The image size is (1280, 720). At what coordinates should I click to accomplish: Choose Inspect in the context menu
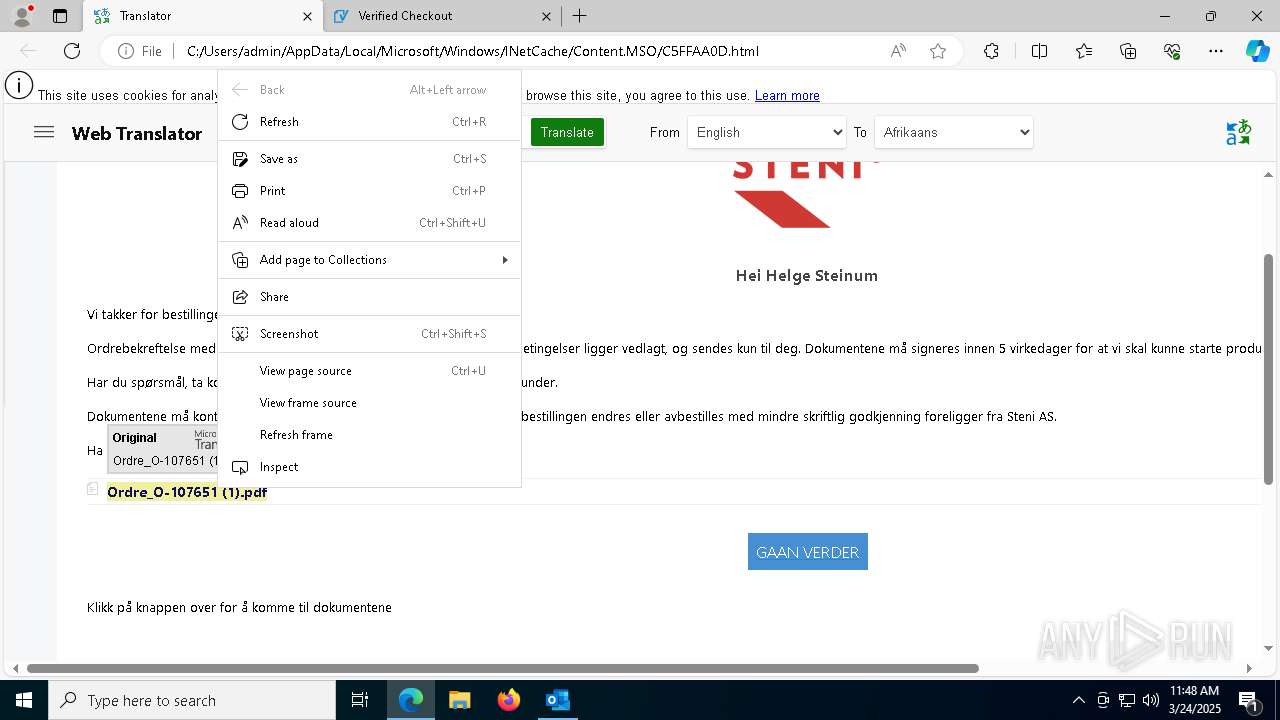[x=369, y=467]
